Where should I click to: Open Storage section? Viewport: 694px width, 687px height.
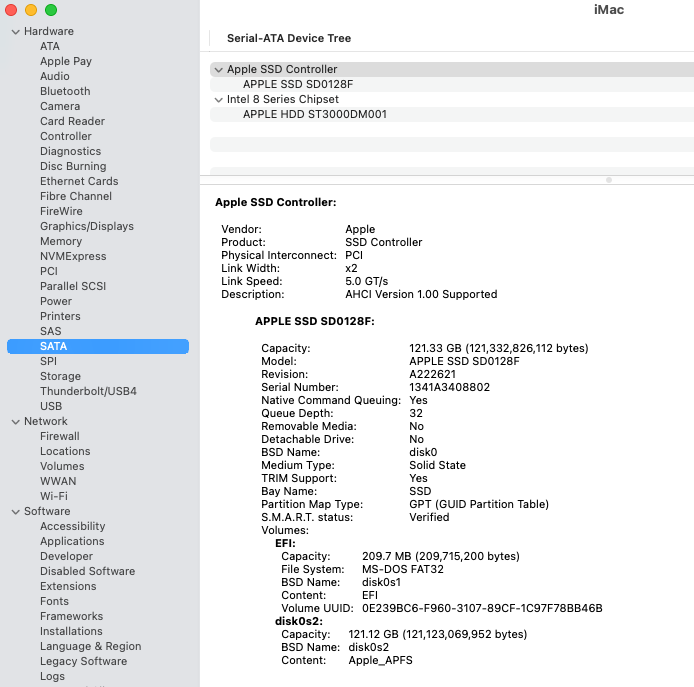(x=60, y=376)
